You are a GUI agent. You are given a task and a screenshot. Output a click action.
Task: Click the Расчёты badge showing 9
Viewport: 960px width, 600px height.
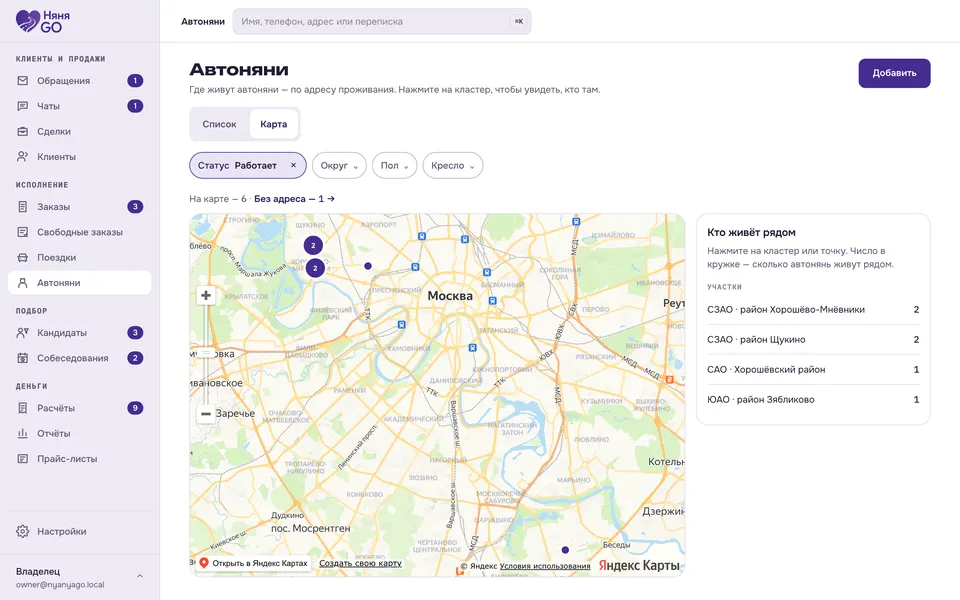(x=135, y=408)
